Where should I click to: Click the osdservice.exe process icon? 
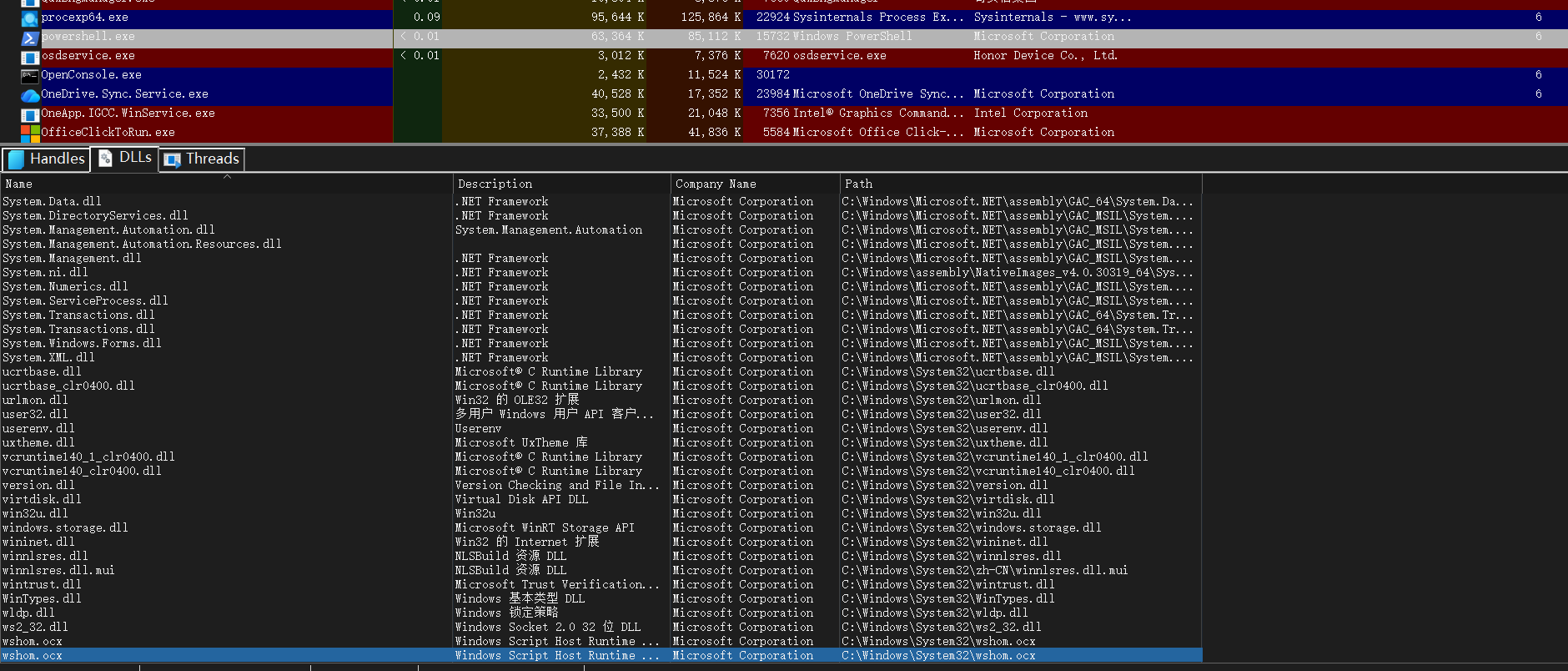coord(30,57)
